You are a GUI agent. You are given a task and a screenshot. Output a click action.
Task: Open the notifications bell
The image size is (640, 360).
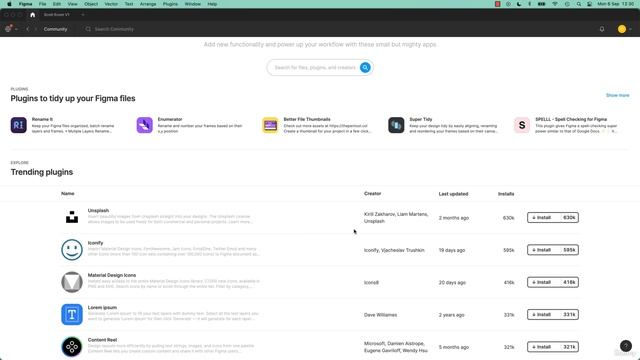[602, 29]
